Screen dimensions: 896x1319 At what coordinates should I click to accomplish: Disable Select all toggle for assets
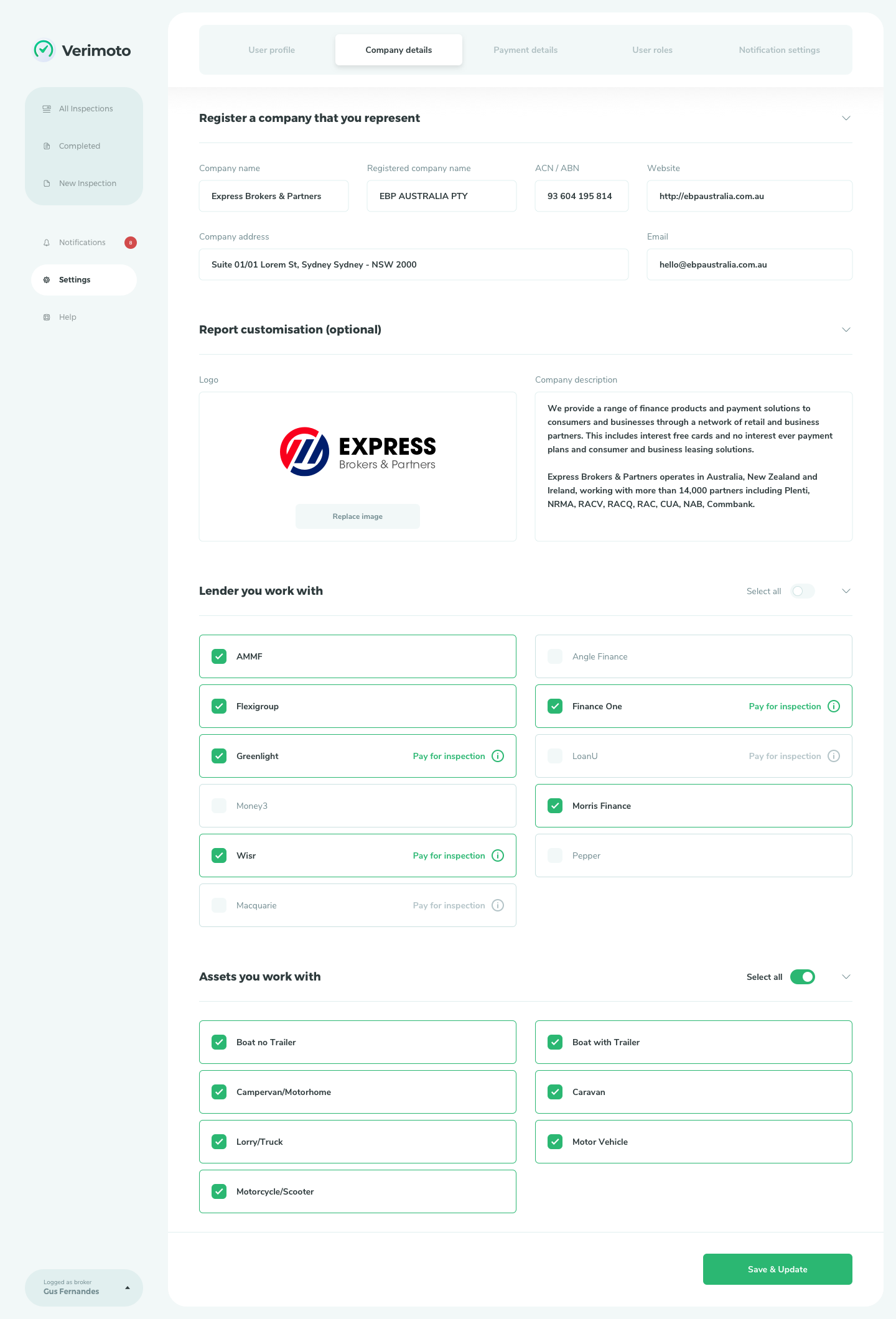click(x=803, y=977)
